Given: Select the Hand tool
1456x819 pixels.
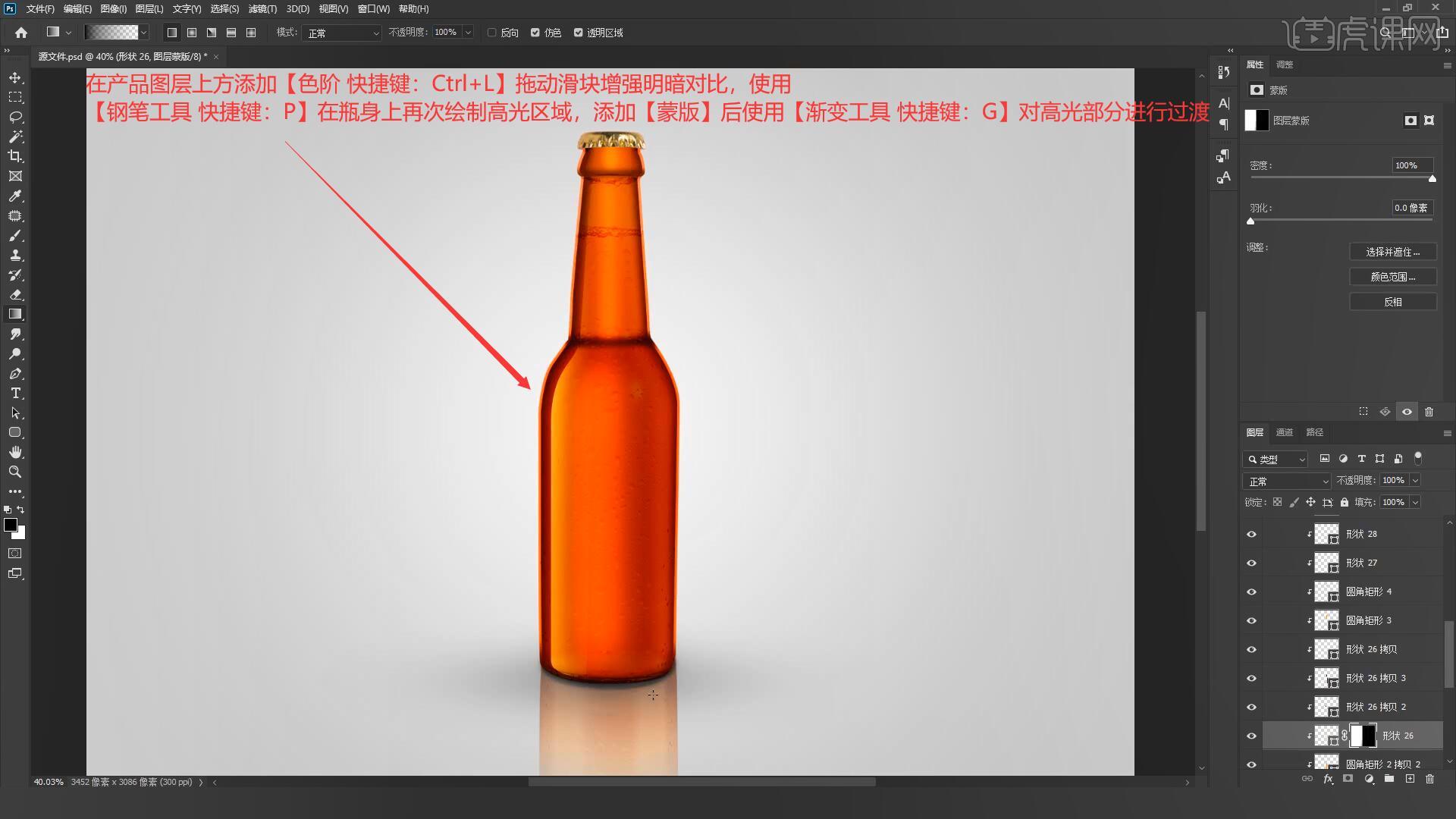Looking at the screenshot, I should tap(15, 453).
